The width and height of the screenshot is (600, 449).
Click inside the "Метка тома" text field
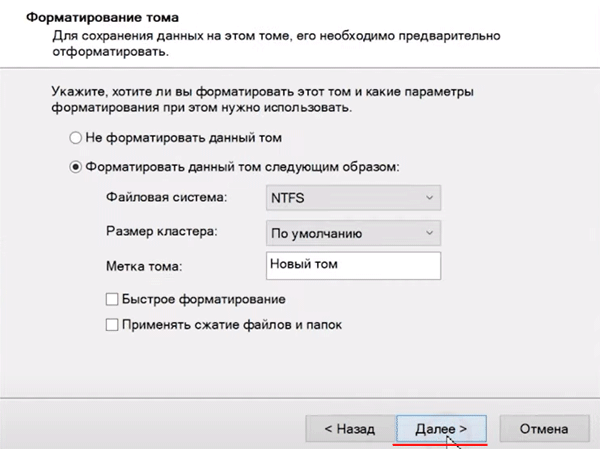click(352, 266)
